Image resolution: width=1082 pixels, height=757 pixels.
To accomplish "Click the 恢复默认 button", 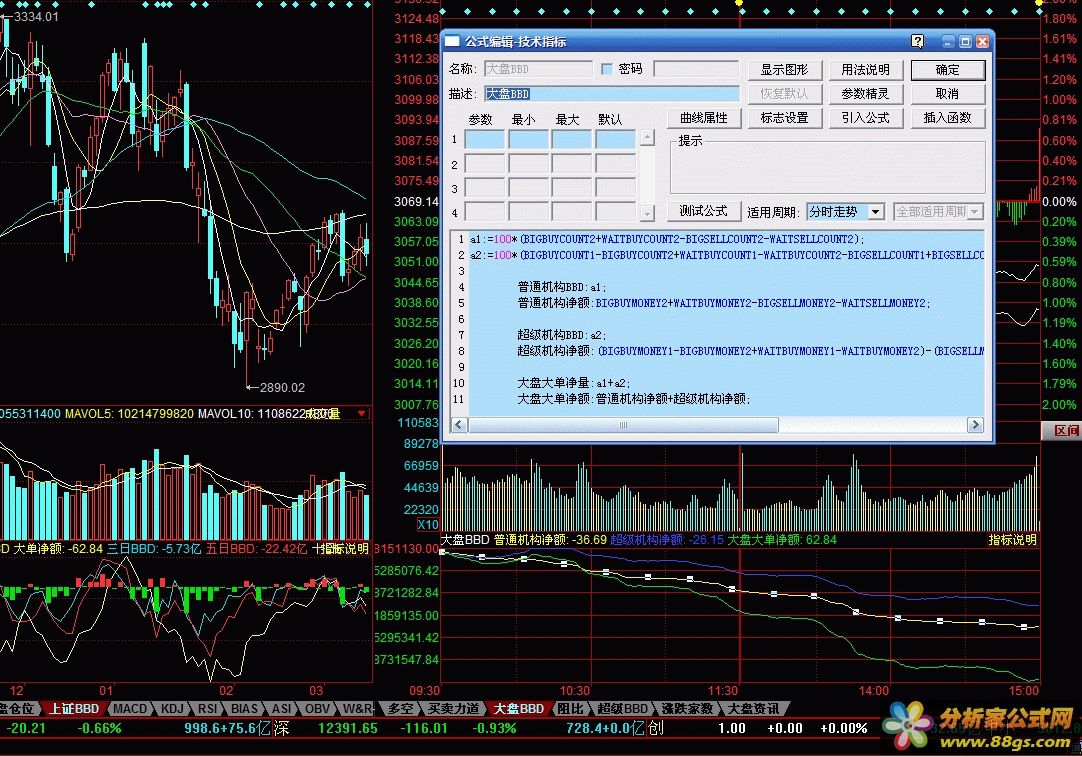I will [785, 94].
